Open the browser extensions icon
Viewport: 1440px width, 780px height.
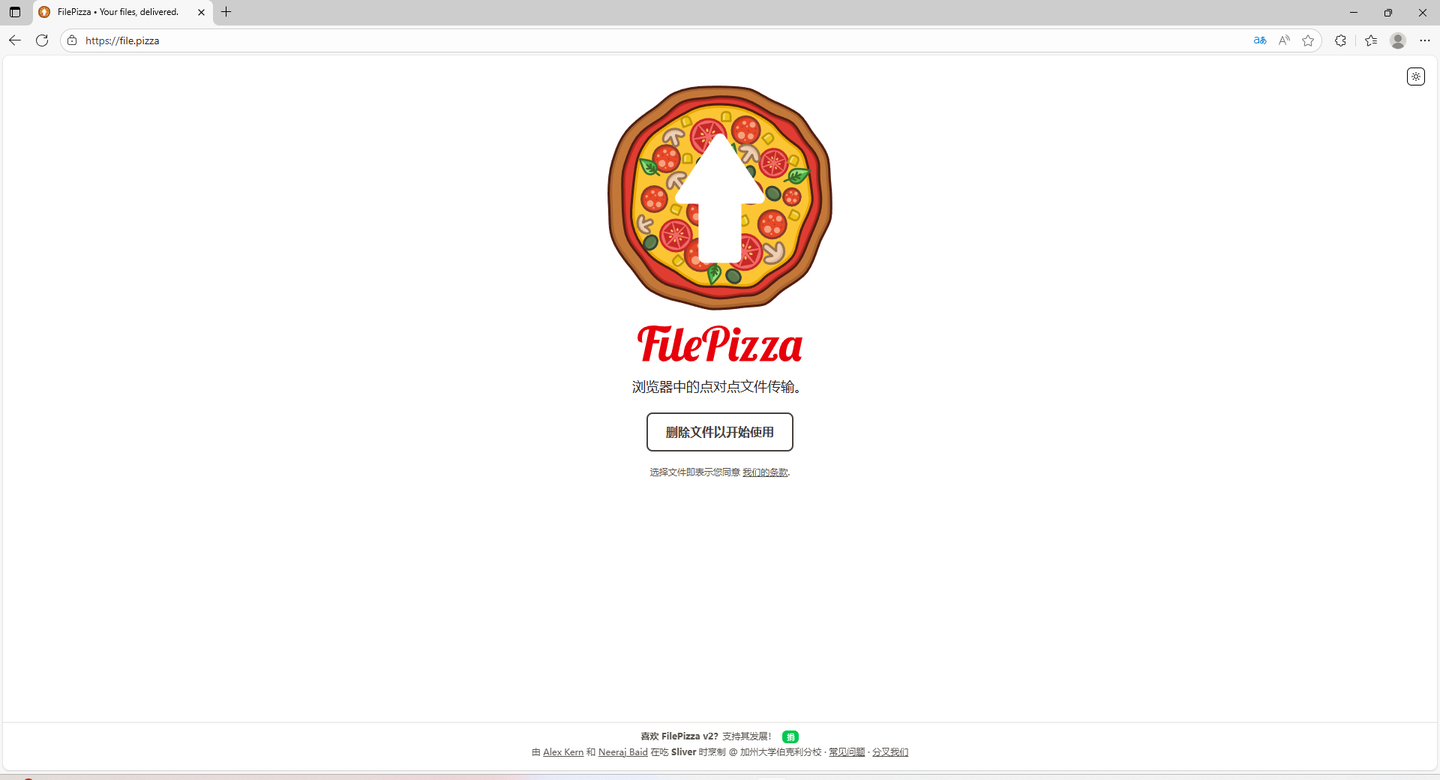pos(1341,41)
